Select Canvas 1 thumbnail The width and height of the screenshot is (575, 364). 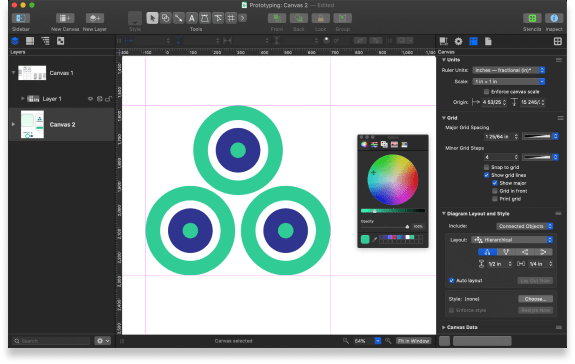click(x=32, y=73)
